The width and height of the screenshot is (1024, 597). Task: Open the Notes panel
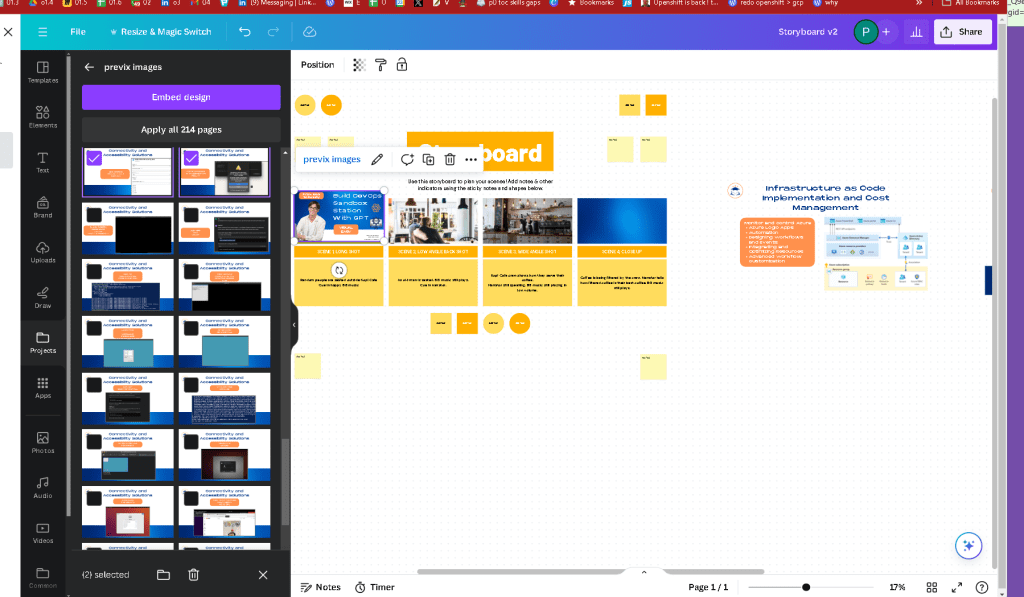tap(321, 587)
